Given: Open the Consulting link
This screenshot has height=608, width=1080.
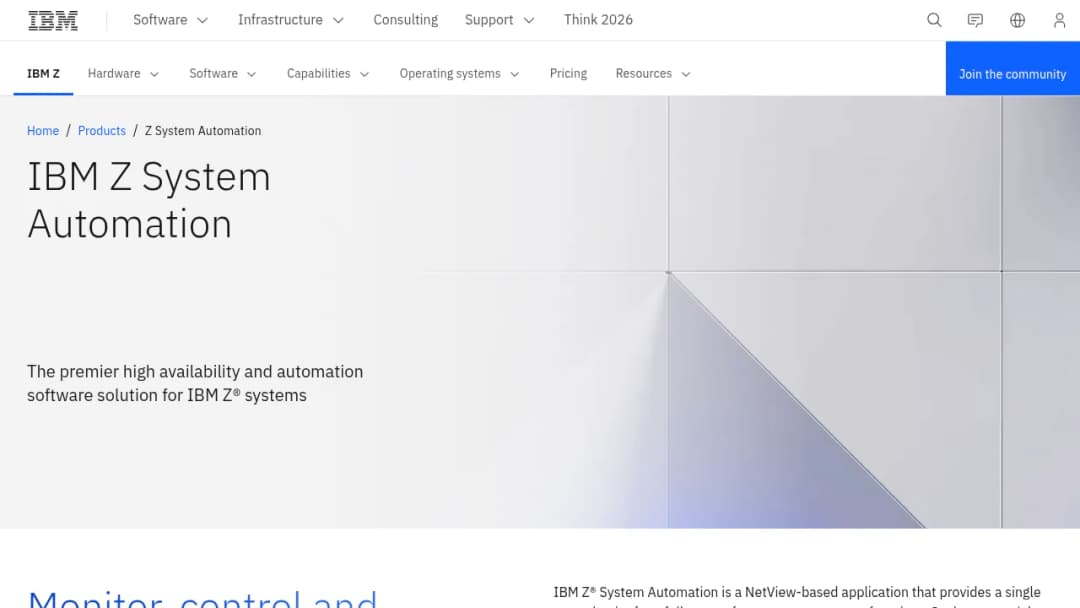Looking at the screenshot, I should [x=406, y=20].
